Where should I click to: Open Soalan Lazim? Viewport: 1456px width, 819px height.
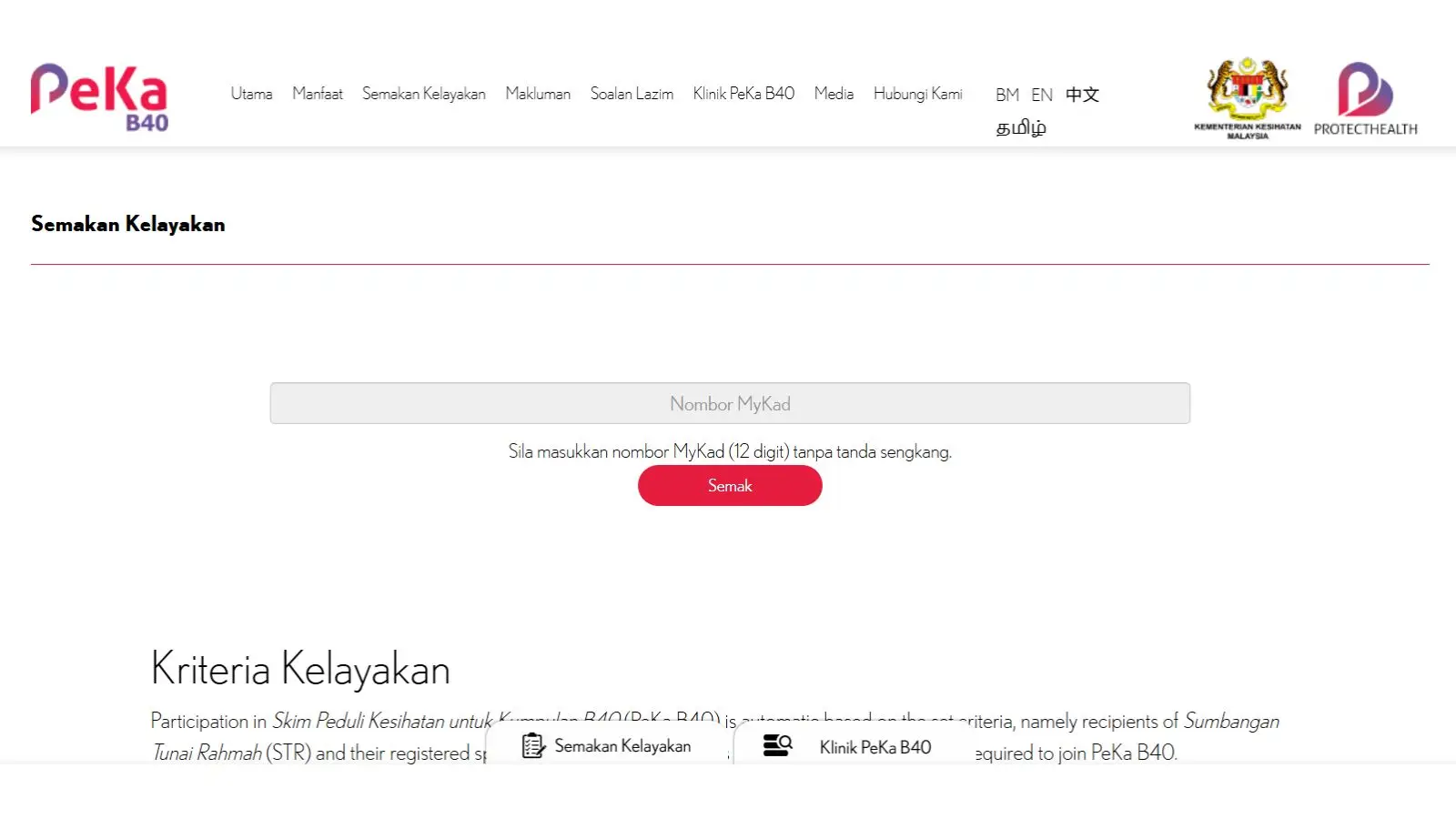[632, 94]
